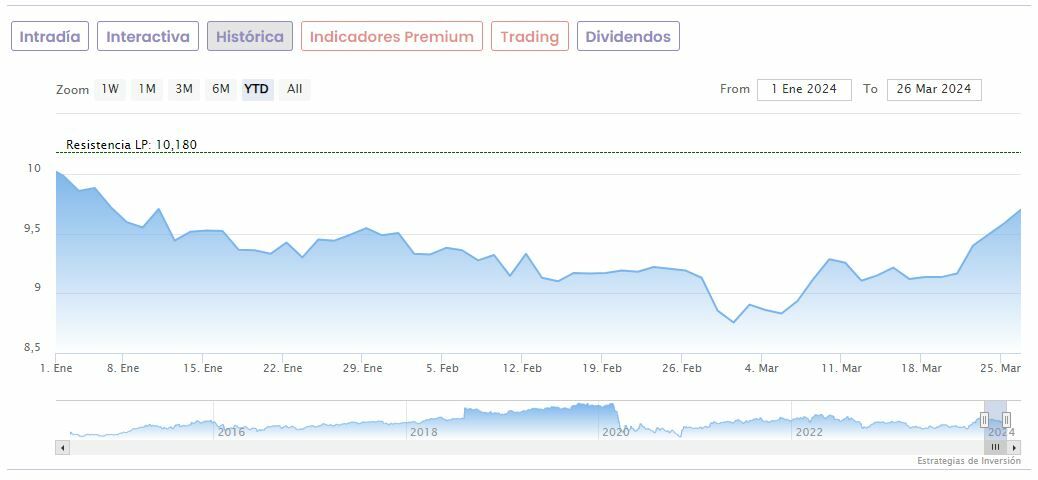Click the From date field
The width and height of the screenshot is (1038, 480).
click(804, 89)
